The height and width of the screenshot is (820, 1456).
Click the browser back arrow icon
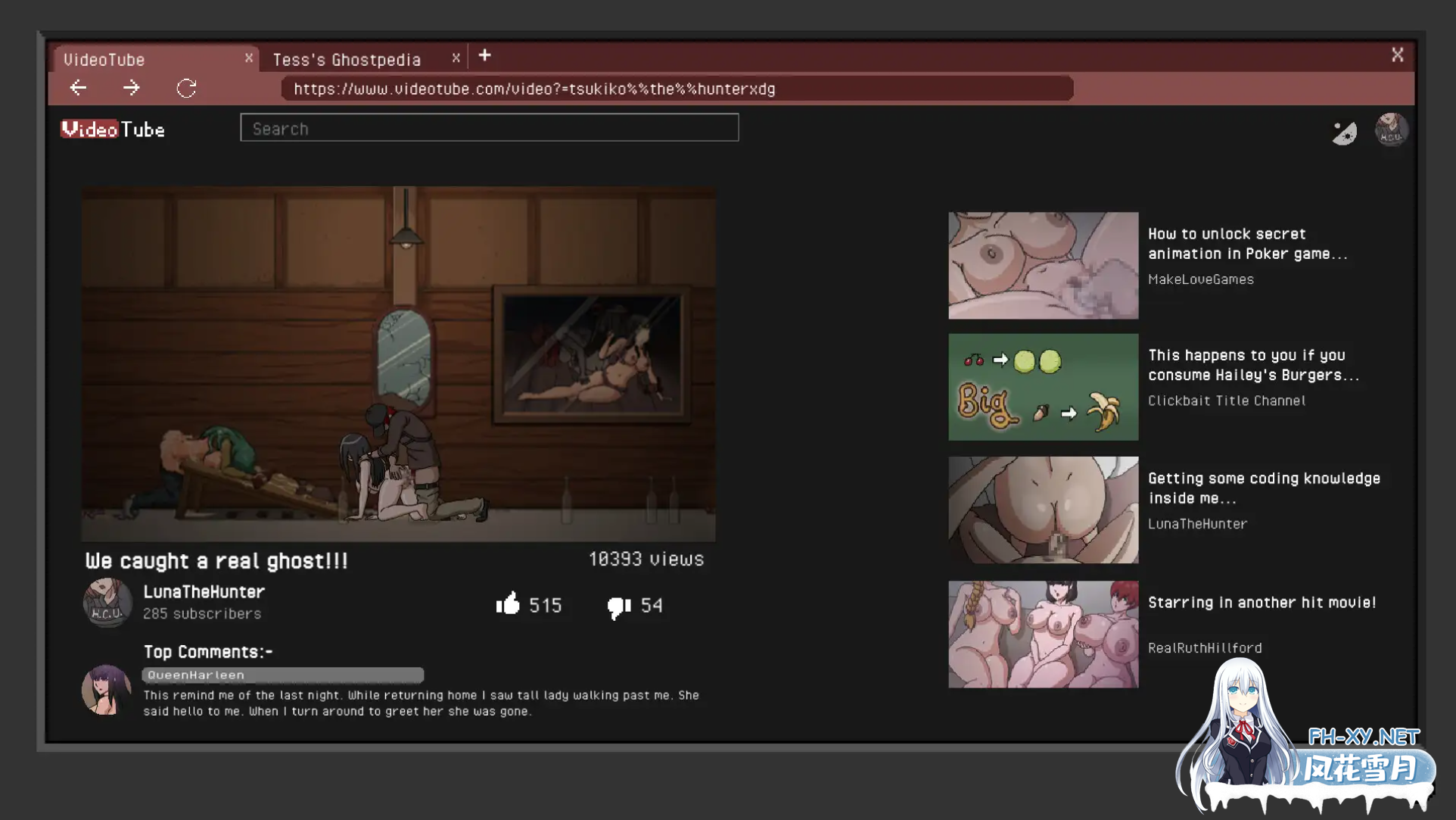[x=78, y=88]
